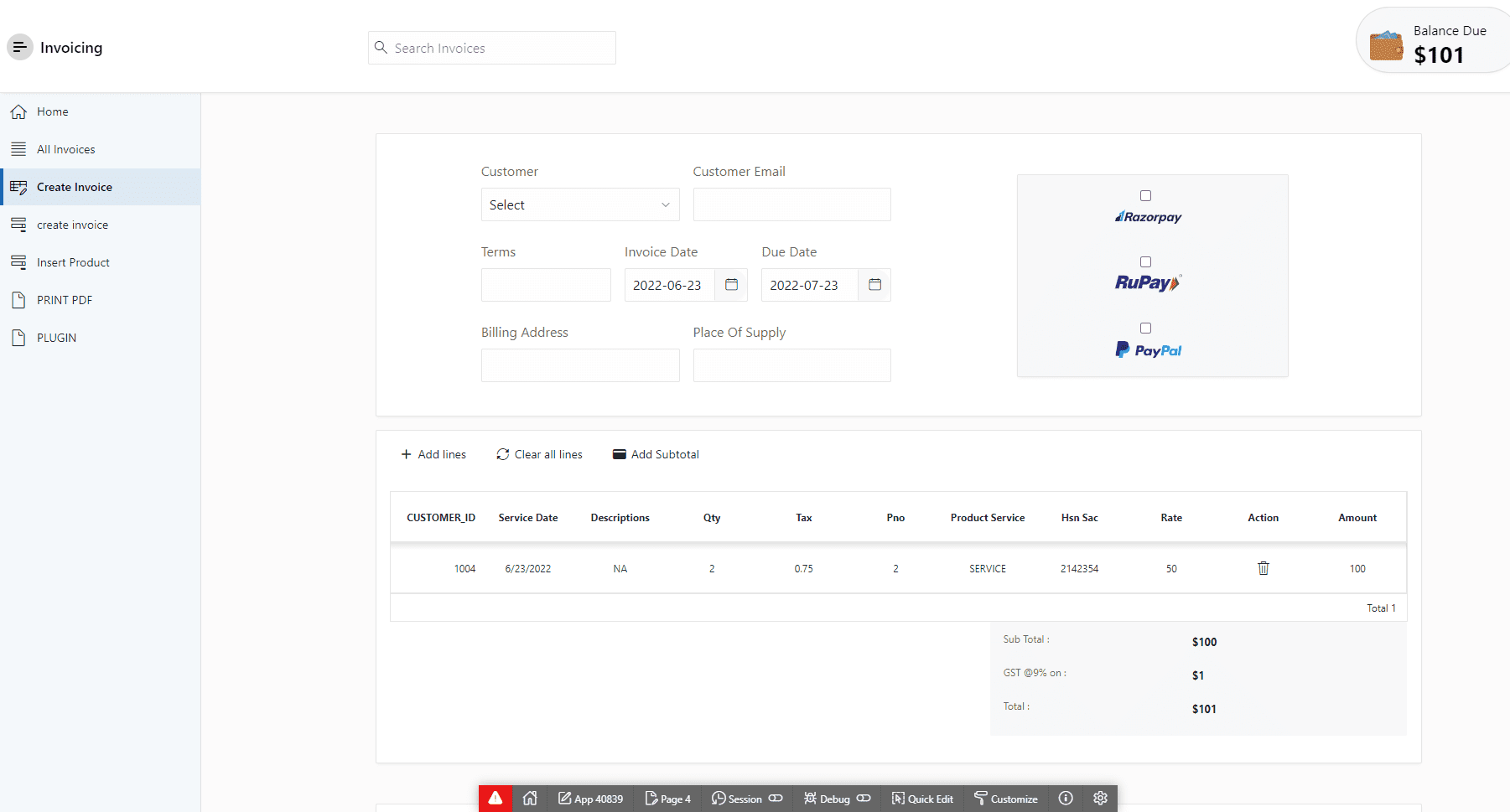1510x812 pixels.
Task: Expand the Customer select dropdown
Action: 579,205
